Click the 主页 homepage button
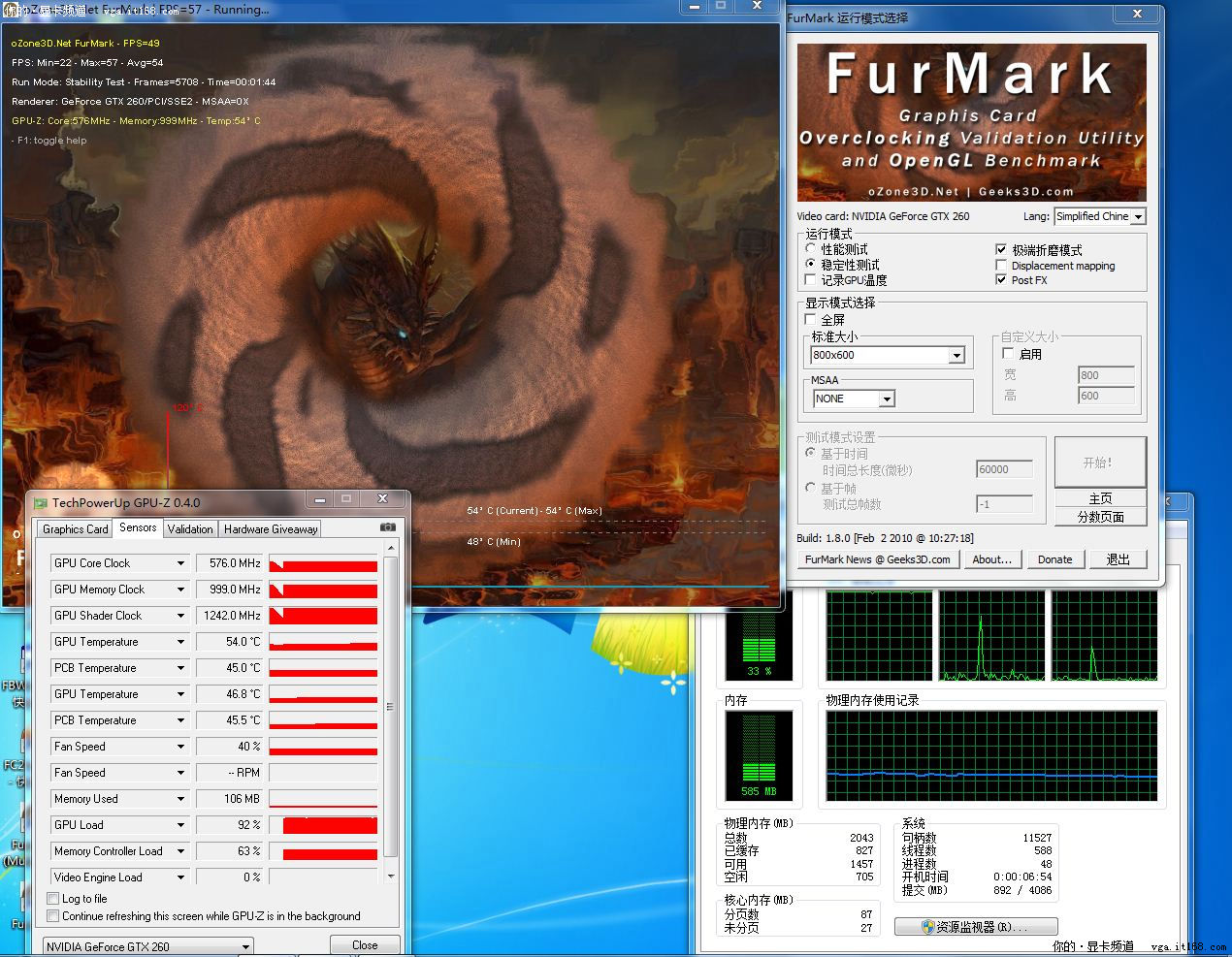1232x957 pixels. coord(1100,498)
